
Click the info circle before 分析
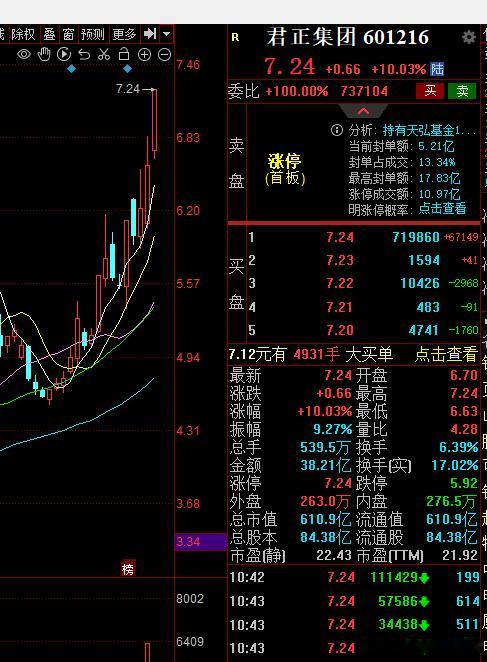(x=337, y=130)
